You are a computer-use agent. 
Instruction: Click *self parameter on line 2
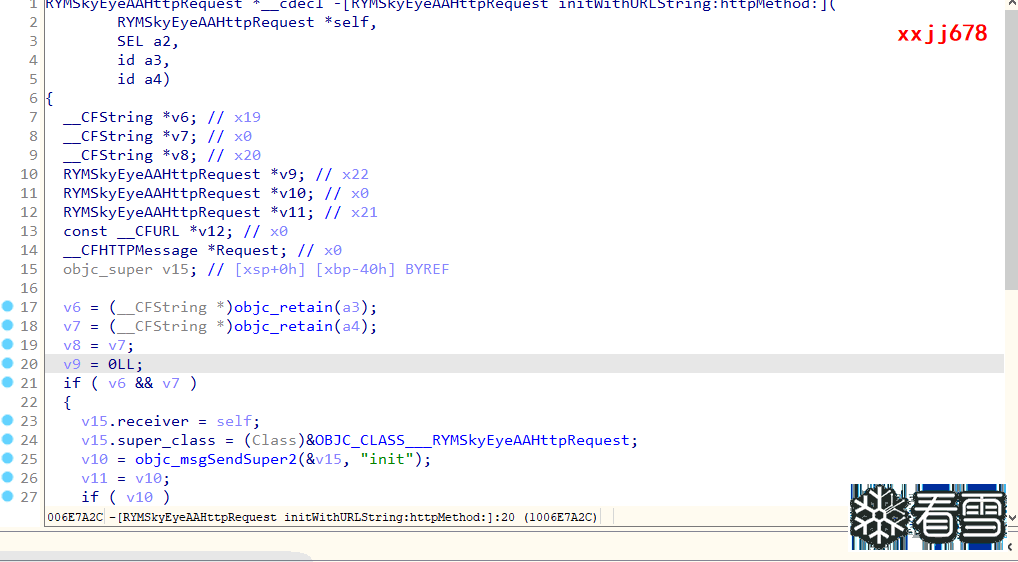pos(346,23)
